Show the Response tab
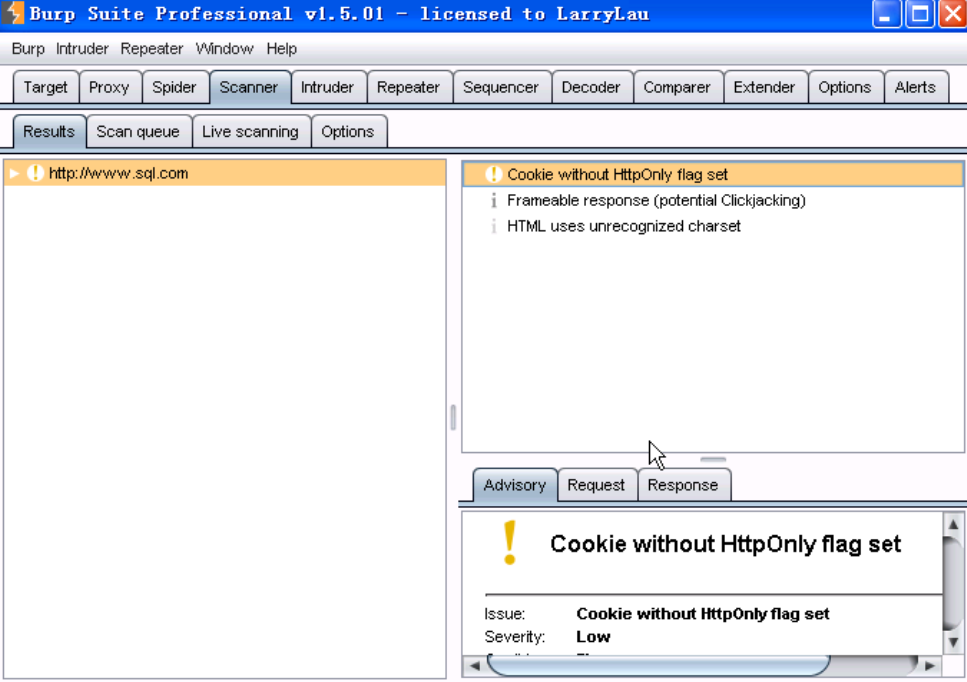This screenshot has width=967, height=682. [683, 485]
